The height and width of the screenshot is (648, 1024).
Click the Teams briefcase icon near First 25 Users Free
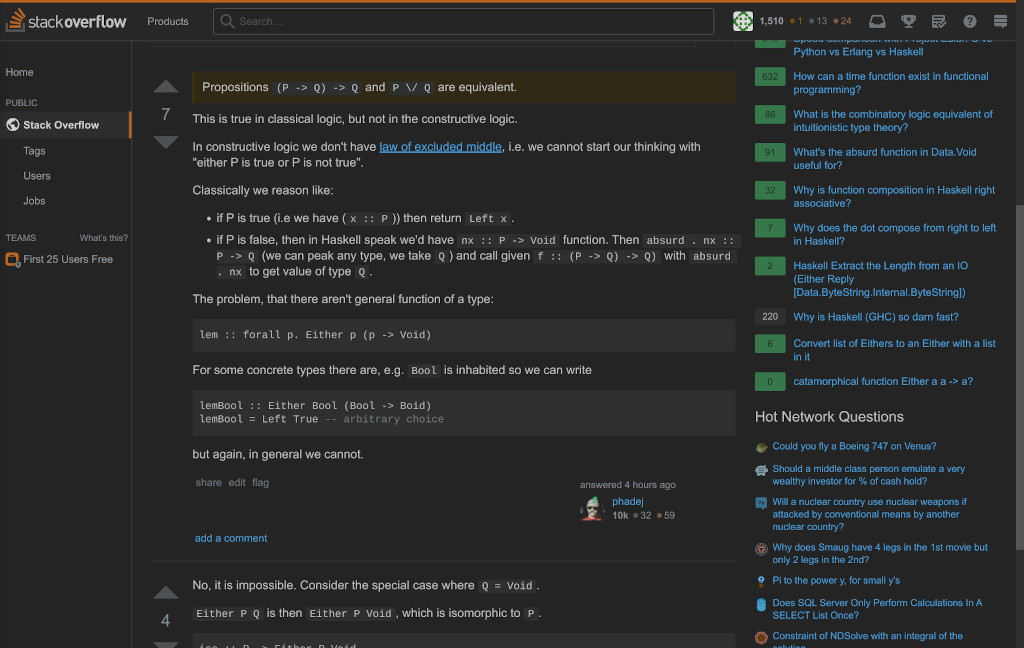tap(13, 259)
